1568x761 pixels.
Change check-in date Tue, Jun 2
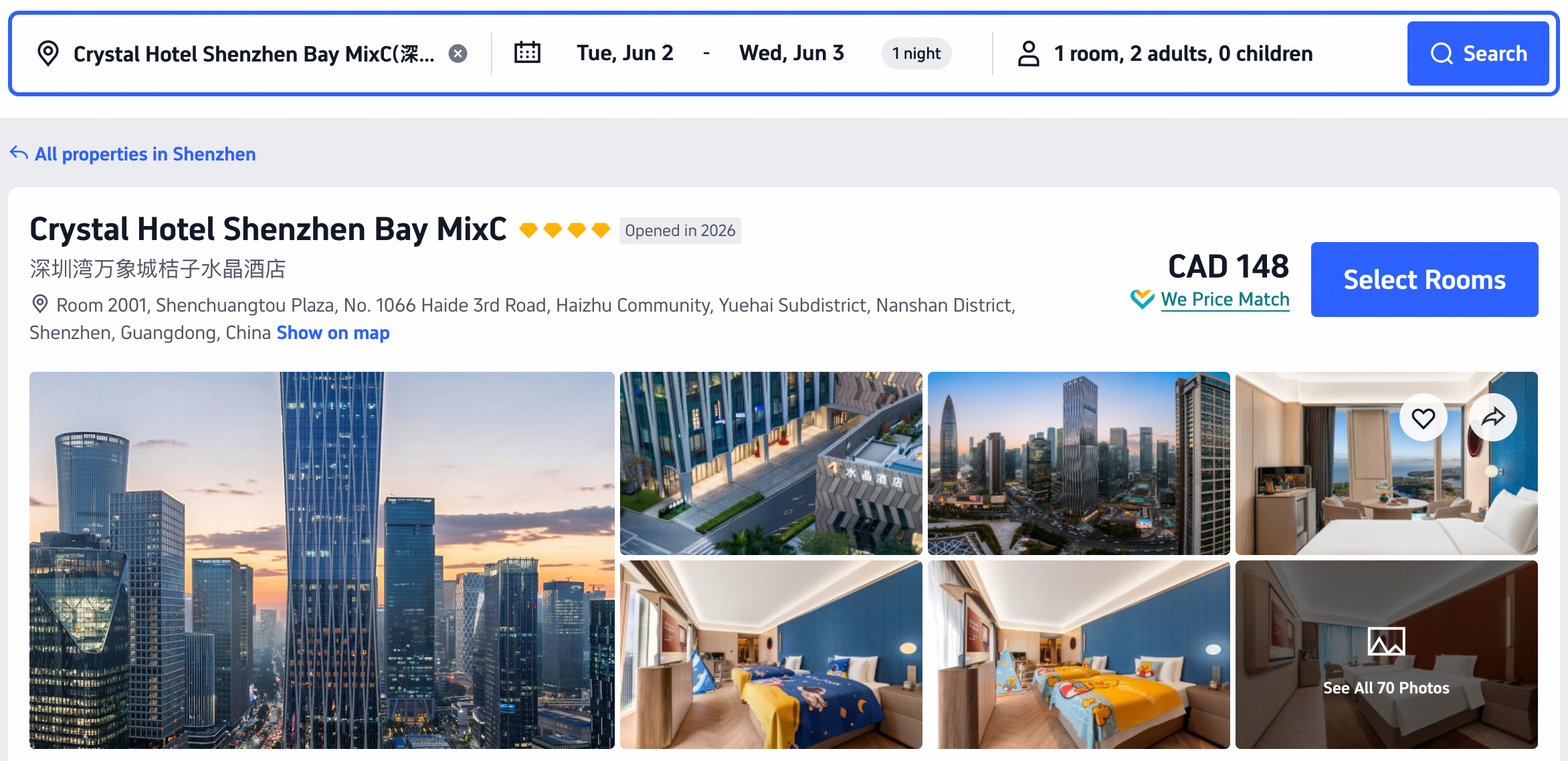click(x=625, y=53)
